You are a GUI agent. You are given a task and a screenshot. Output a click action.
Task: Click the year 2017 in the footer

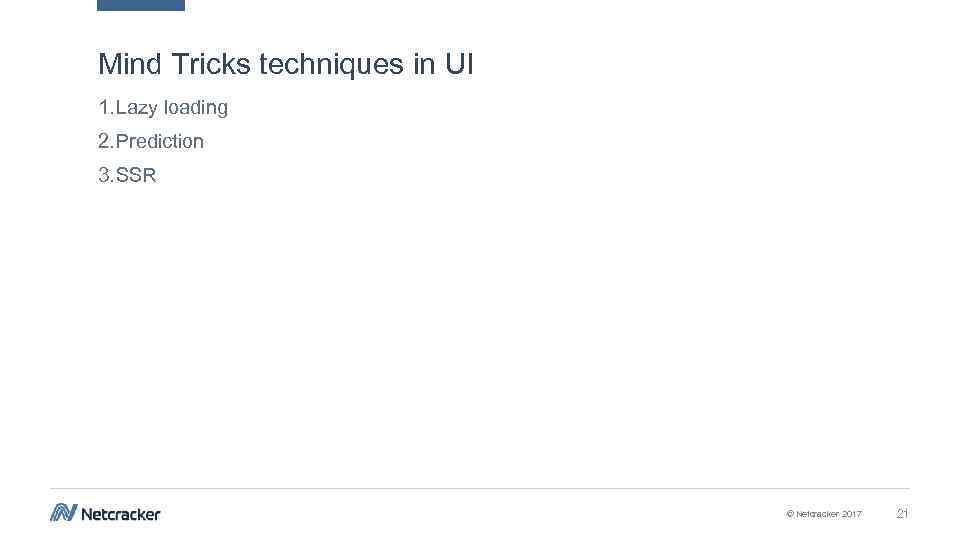[851, 514]
